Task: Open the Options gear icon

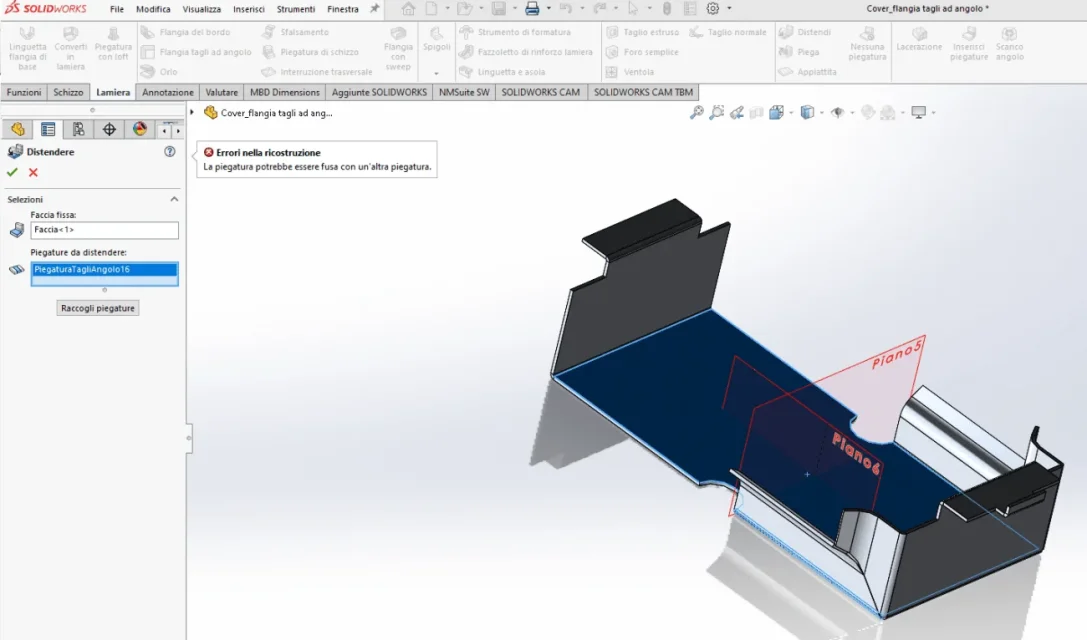Action: coord(713,9)
